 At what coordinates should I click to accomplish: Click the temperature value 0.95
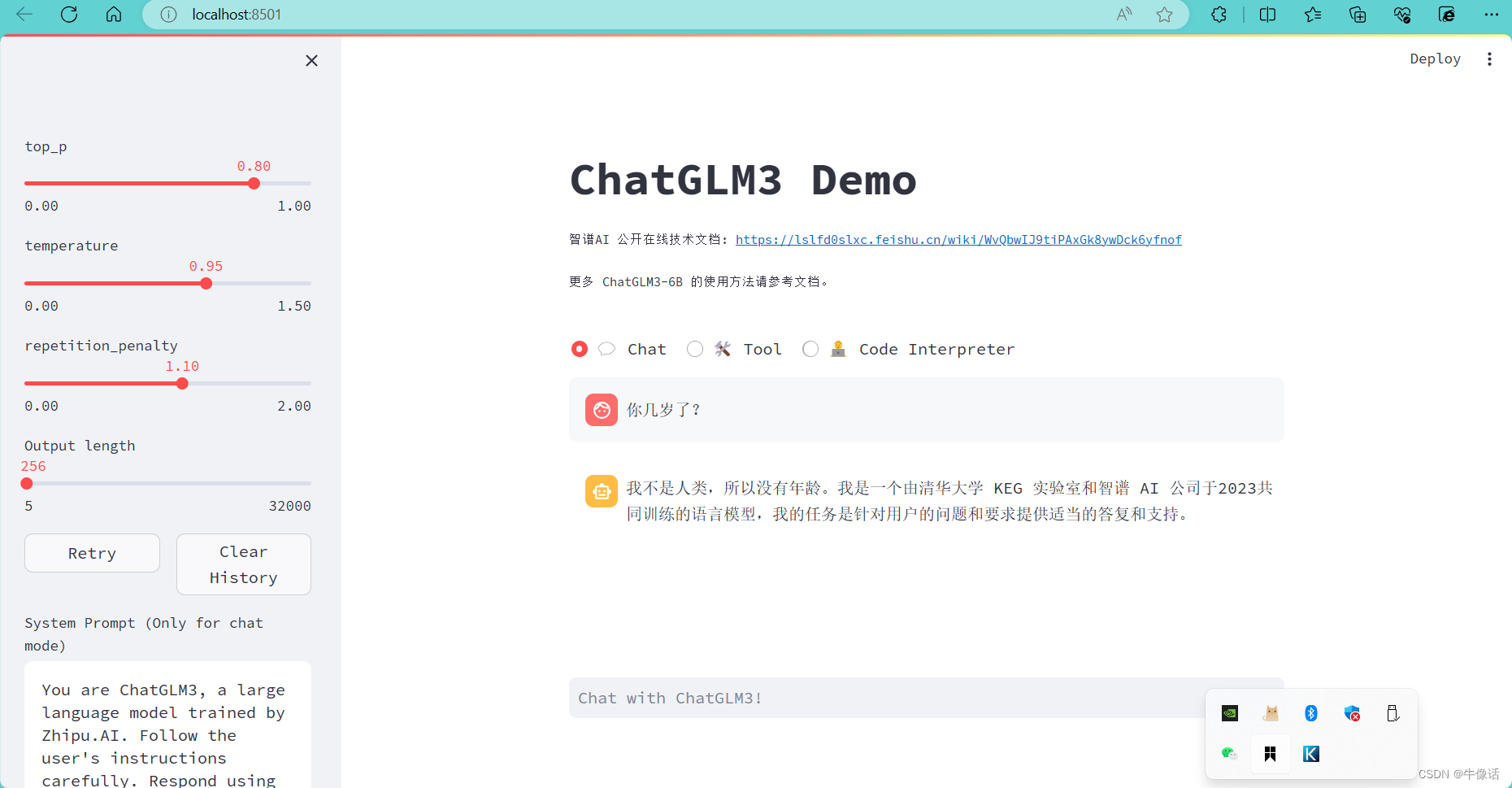[x=206, y=266]
